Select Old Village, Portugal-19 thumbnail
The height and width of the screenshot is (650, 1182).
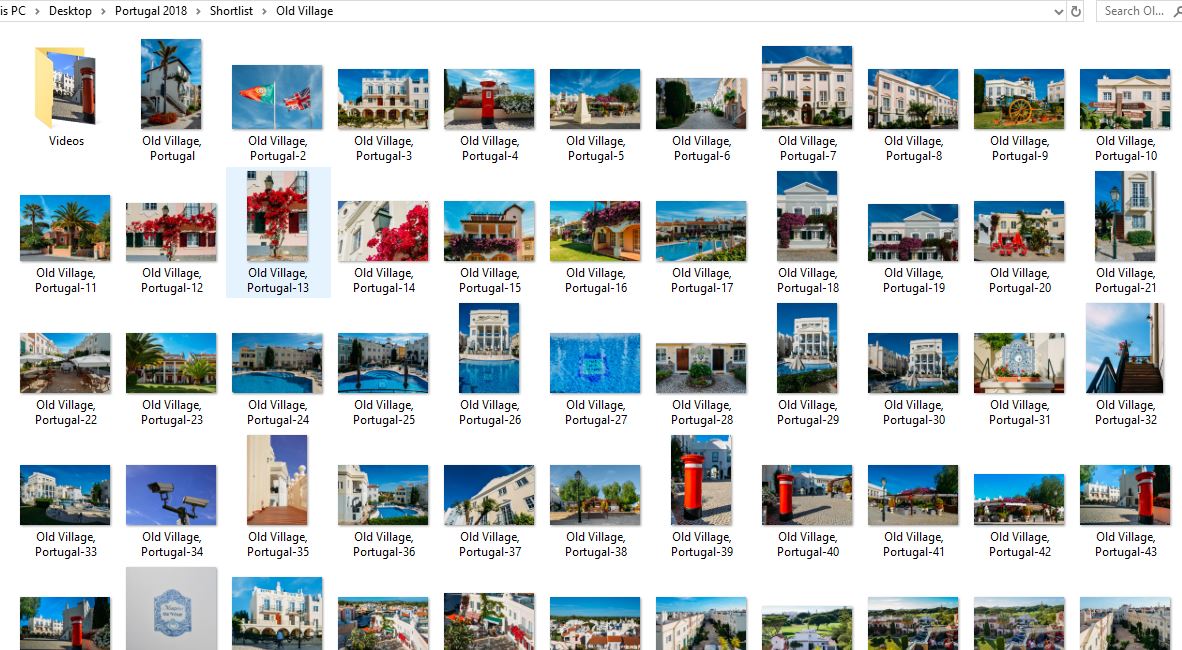point(913,232)
